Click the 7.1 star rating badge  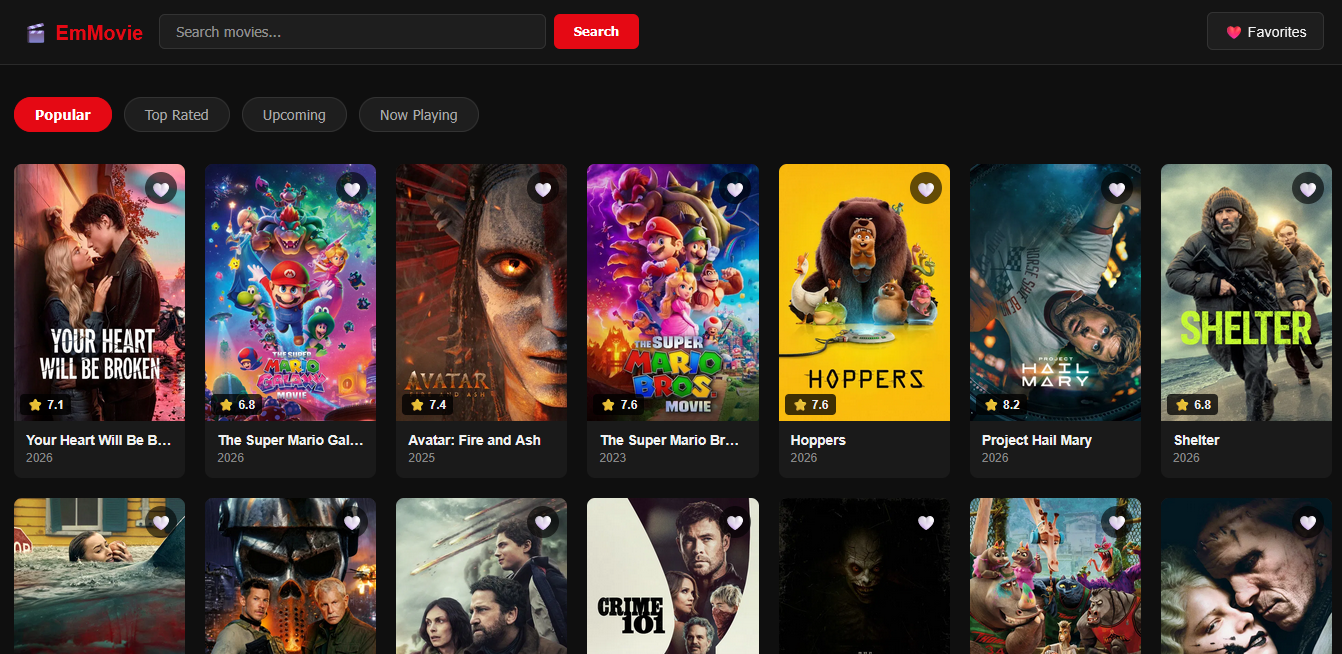[x=46, y=405]
